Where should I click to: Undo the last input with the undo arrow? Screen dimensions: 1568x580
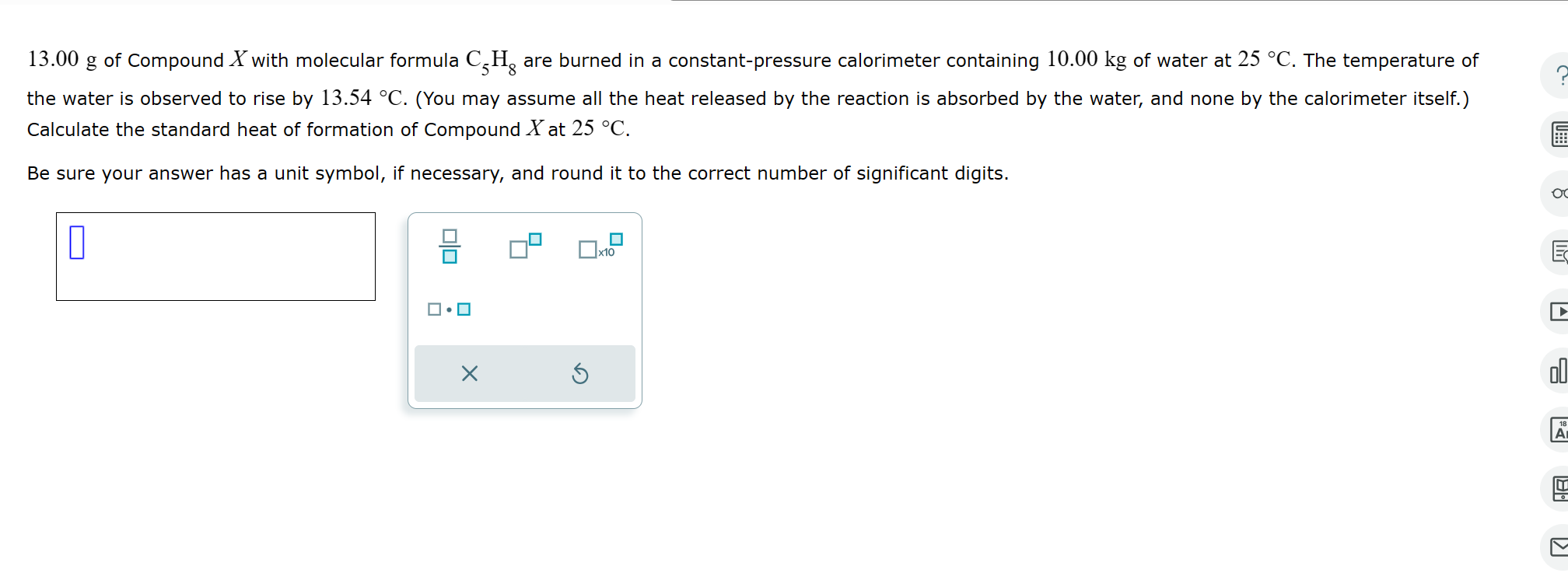pos(579,374)
